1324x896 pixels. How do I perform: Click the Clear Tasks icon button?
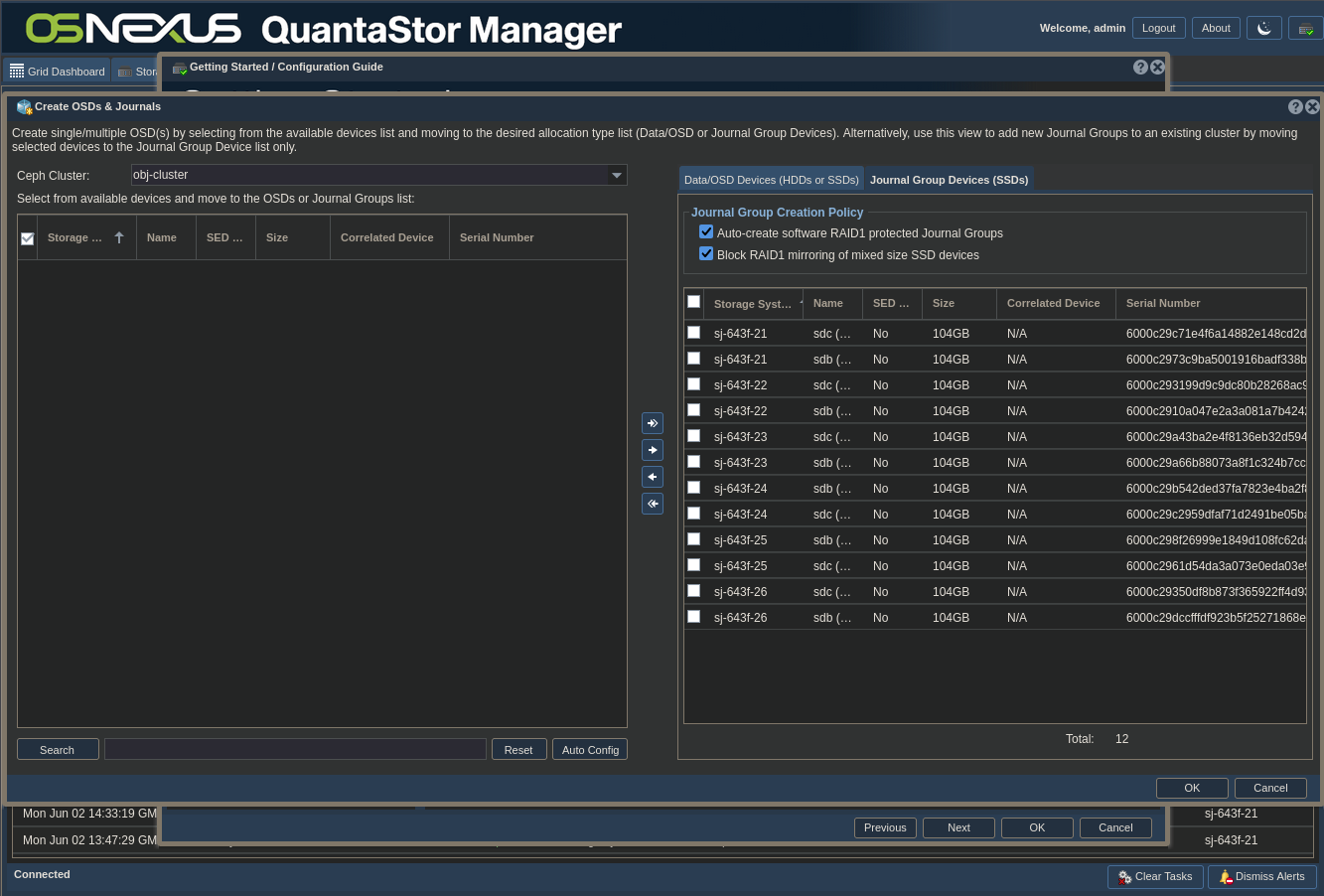tap(1124, 877)
